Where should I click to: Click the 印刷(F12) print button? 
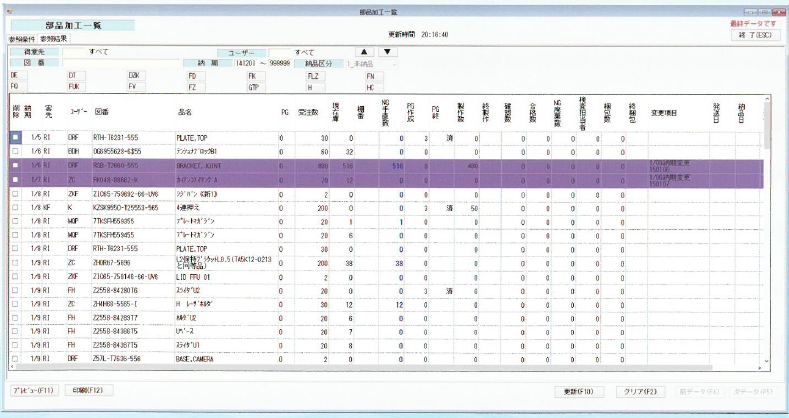[x=89, y=390]
